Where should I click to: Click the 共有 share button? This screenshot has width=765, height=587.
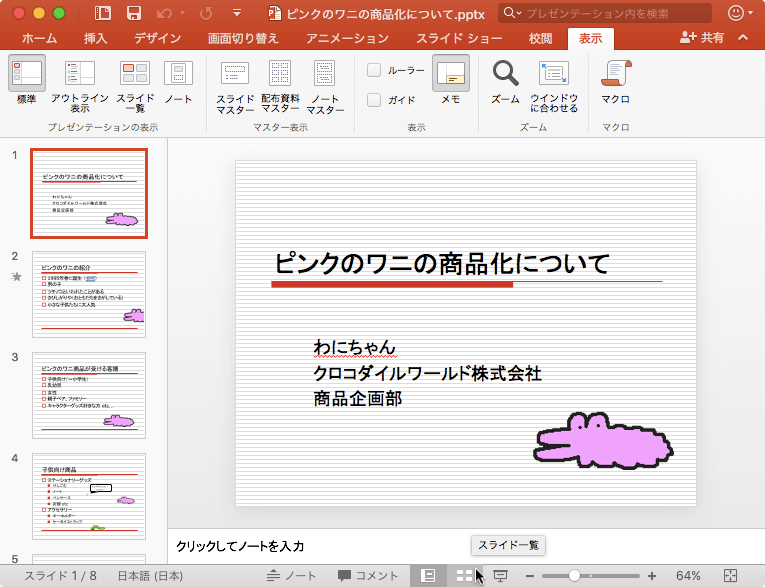tap(702, 38)
